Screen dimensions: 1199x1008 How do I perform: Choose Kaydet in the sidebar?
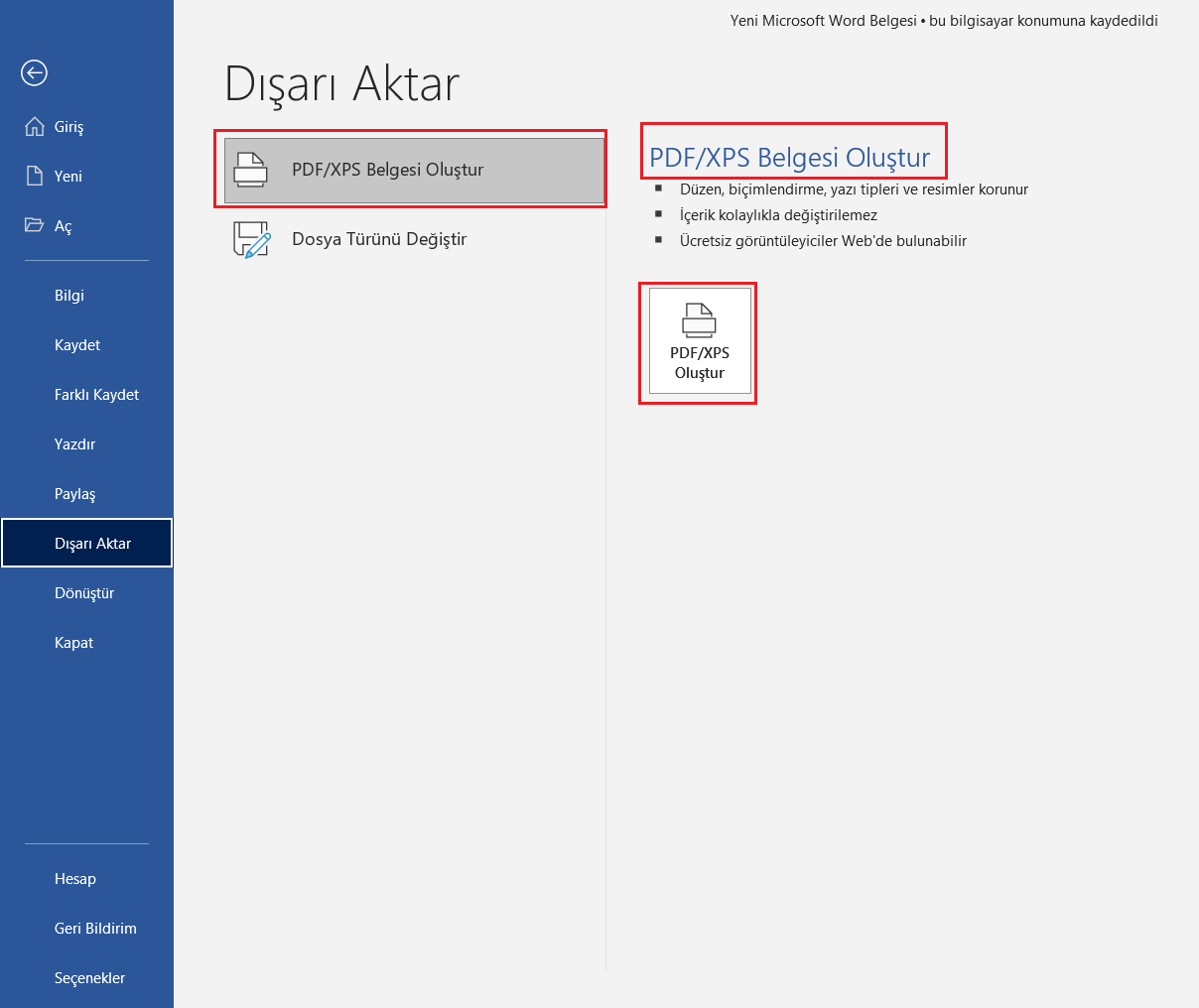(x=86, y=345)
